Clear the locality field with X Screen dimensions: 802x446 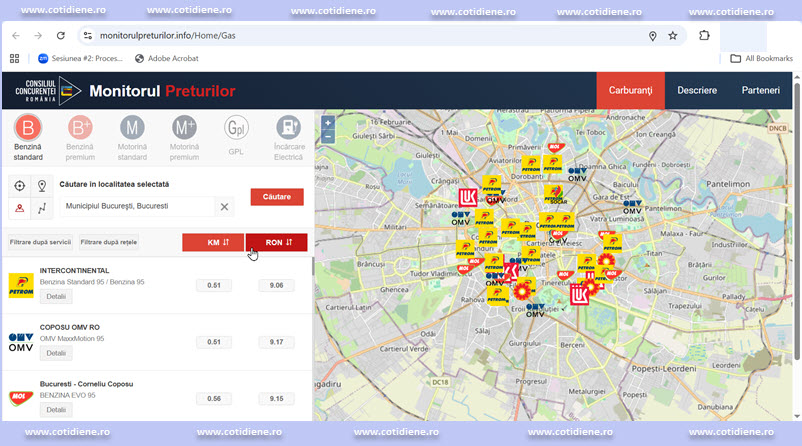(225, 207)
